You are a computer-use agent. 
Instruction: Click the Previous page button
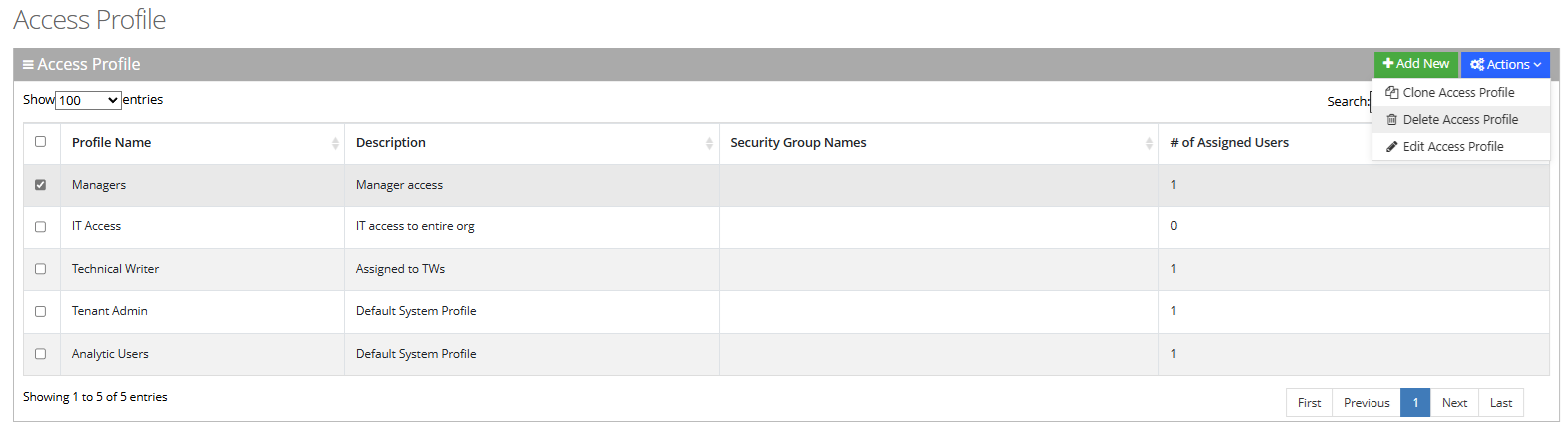1366,403
